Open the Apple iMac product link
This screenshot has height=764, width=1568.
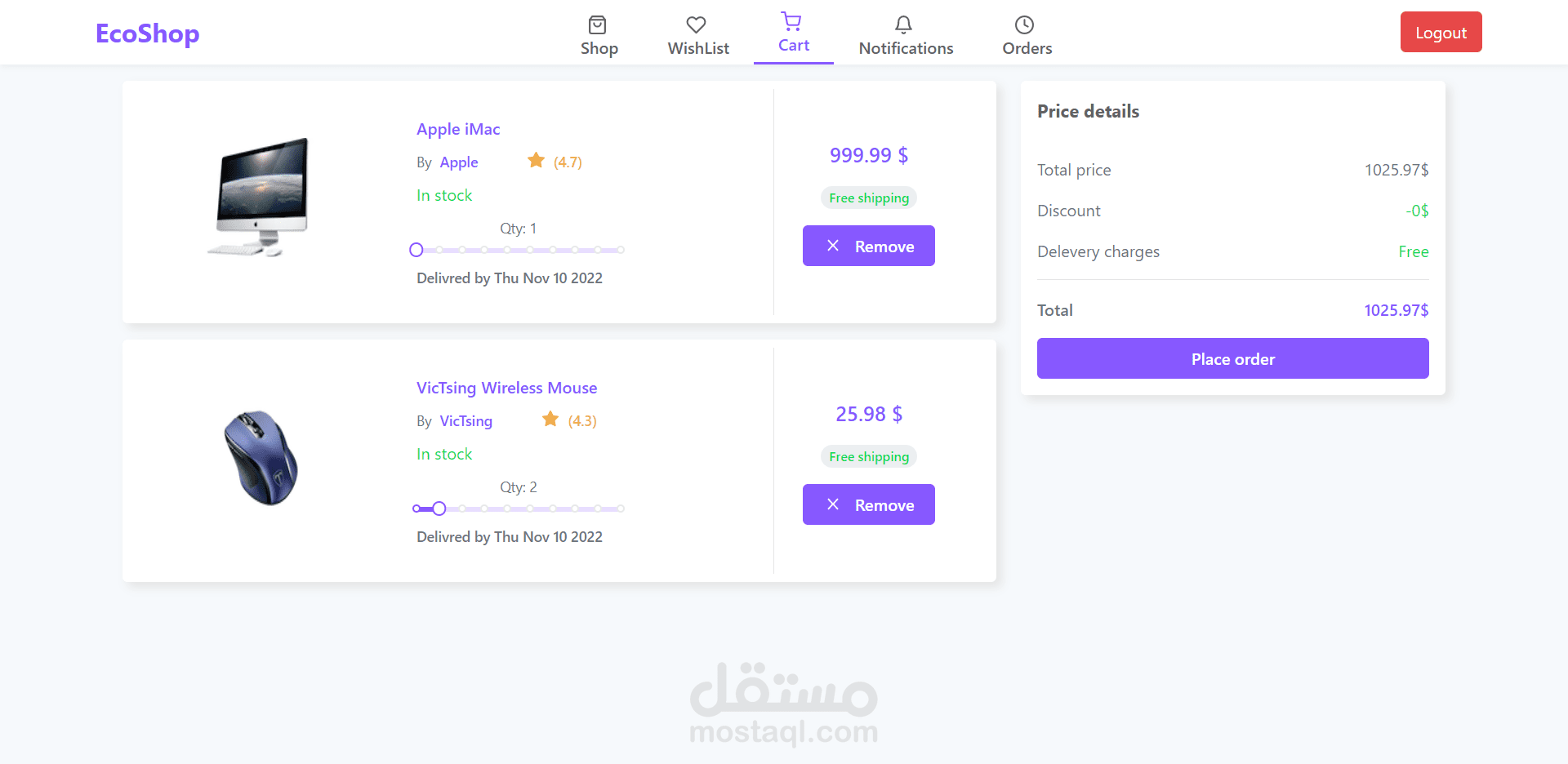[458, 129]
